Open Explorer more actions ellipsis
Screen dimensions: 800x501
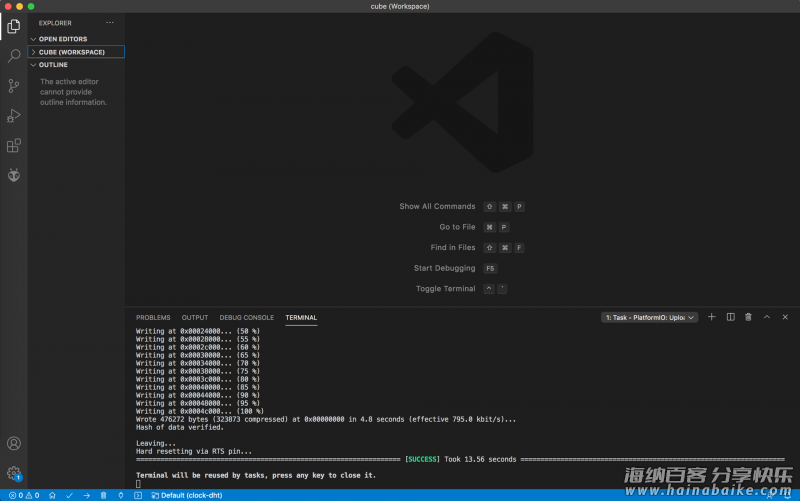click(x=110, y=23)
